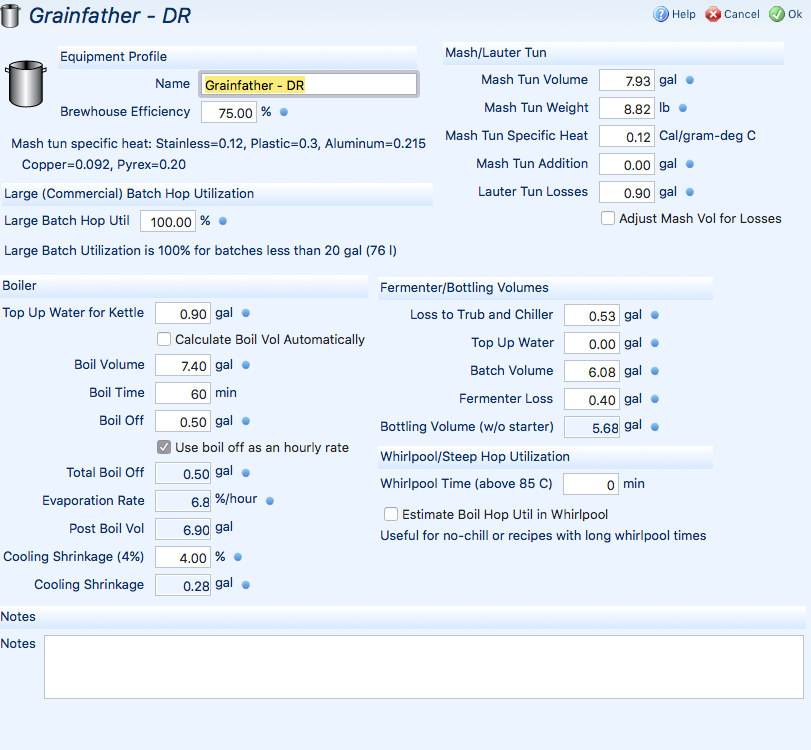This screenshot has height=750, width=811.
Task: Edit the Brewhouse Efficiency value field
Action: [229, 112]
